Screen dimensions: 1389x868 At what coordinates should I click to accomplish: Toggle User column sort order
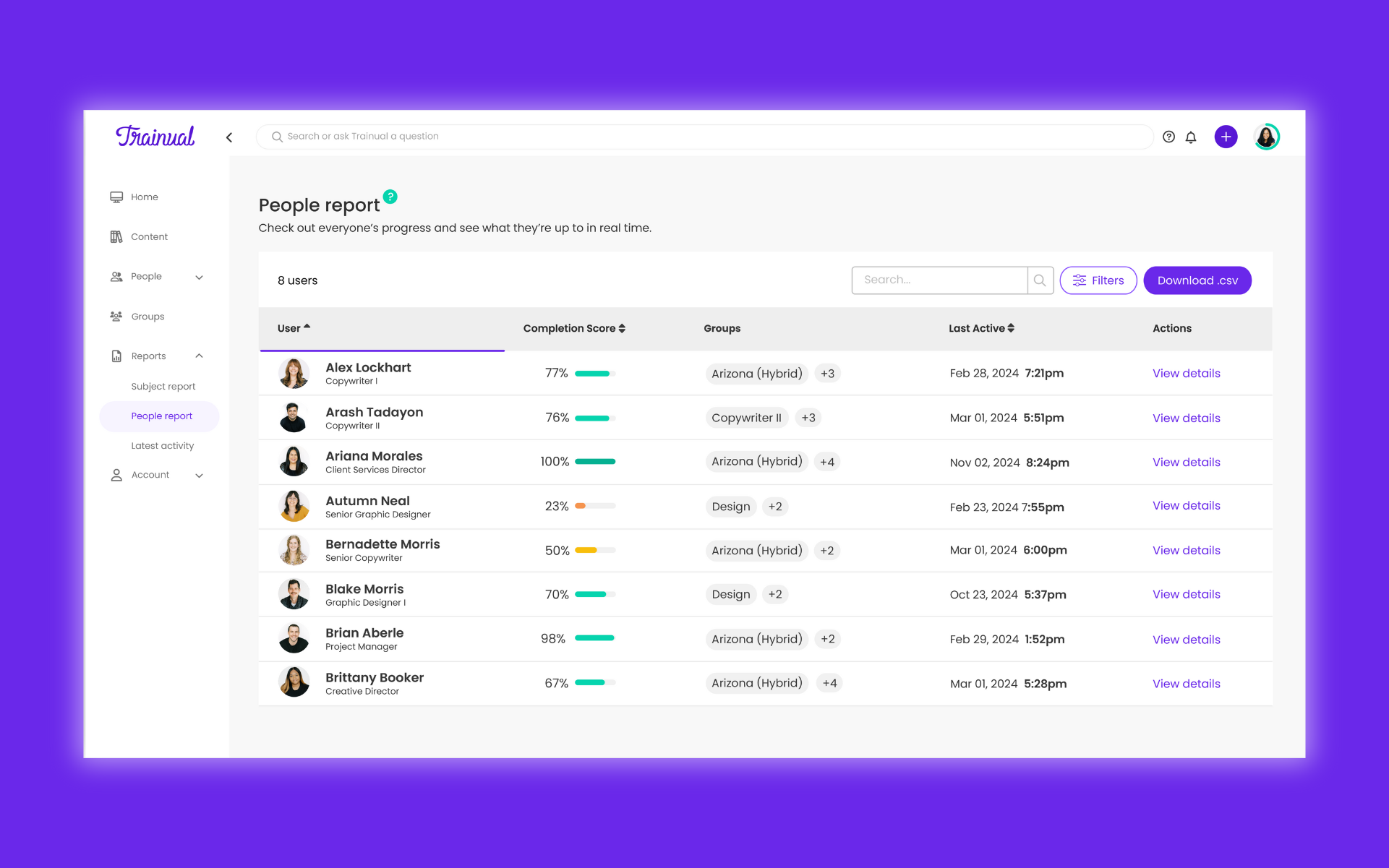pos(307,327)
